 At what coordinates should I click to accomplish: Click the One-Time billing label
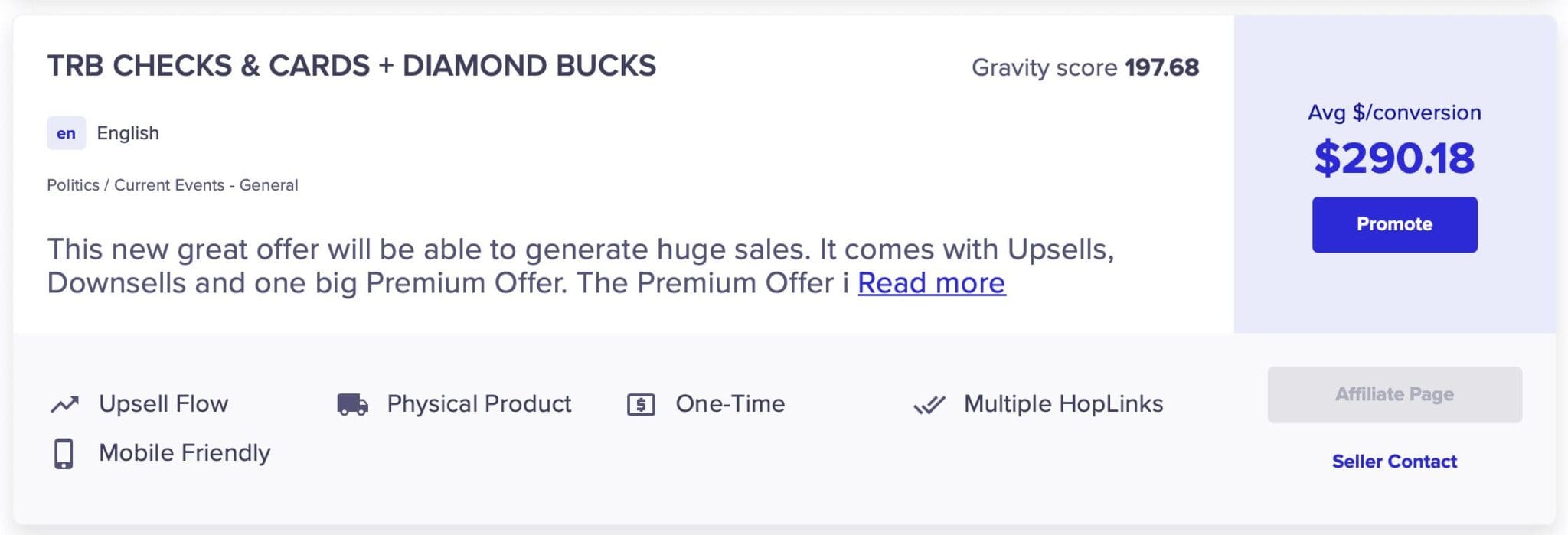(730, 404)
